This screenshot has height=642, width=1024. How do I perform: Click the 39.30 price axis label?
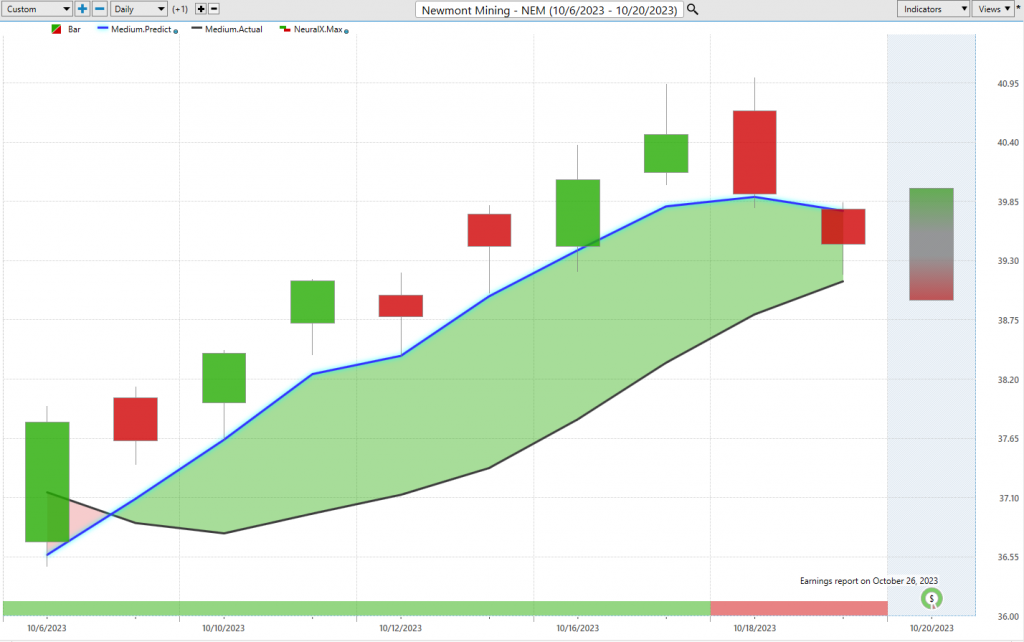coord(1008,261)
